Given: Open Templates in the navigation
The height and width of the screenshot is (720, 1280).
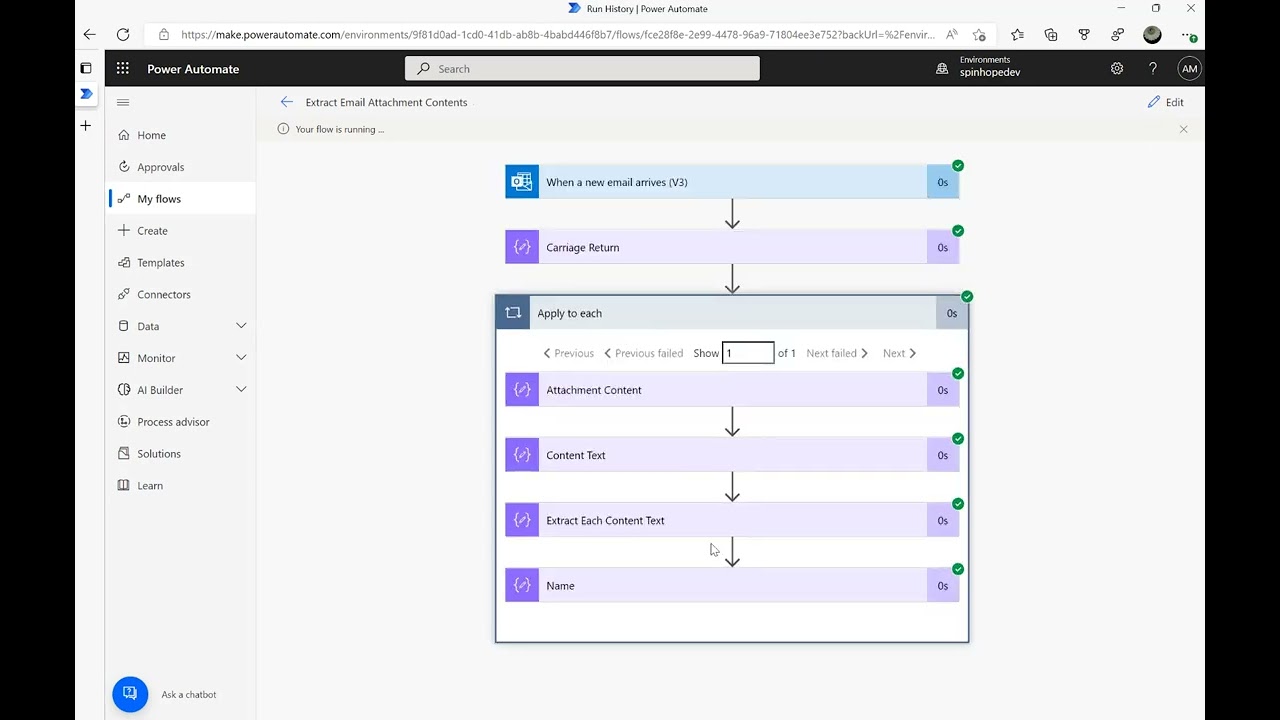Looking at the screenshot, I should pos(180,263).
